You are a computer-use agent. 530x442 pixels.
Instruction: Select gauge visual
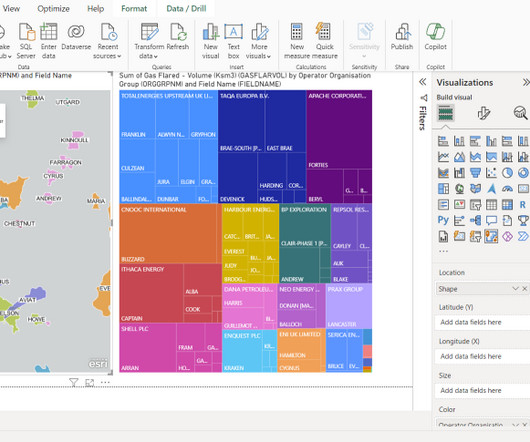pyautogui.click(x=507, y=189)
